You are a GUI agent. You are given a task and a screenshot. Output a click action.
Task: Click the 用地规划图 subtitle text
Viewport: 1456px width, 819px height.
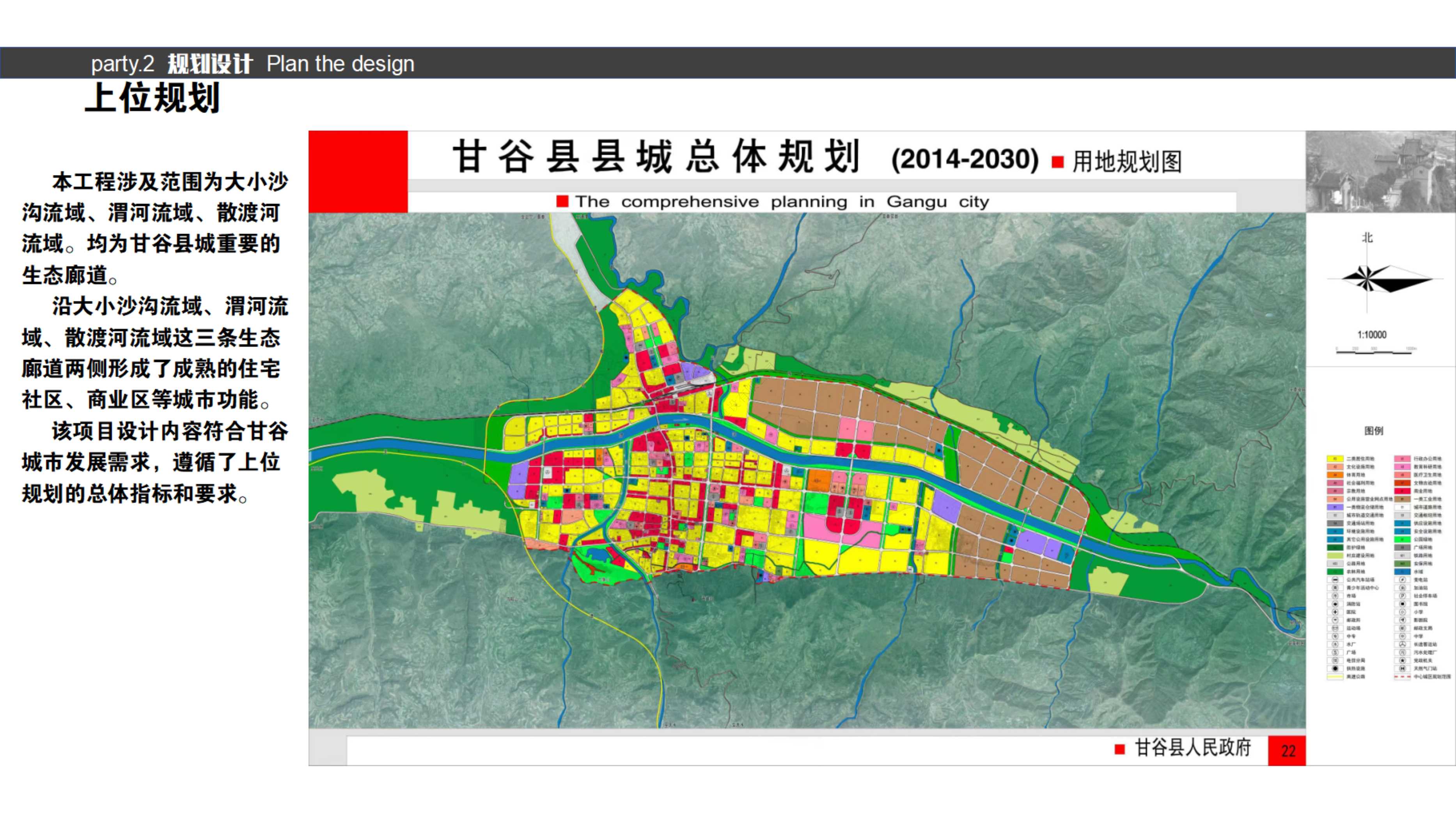pos(1127,161)
